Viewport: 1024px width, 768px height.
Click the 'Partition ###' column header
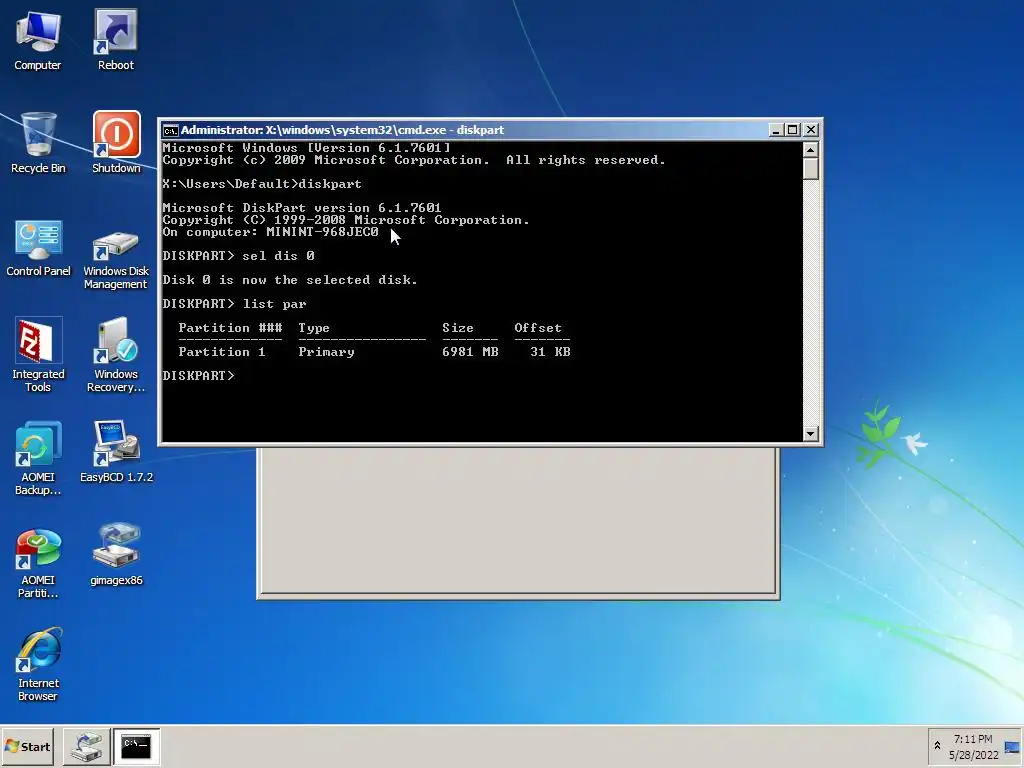click(x=231, y=328)
